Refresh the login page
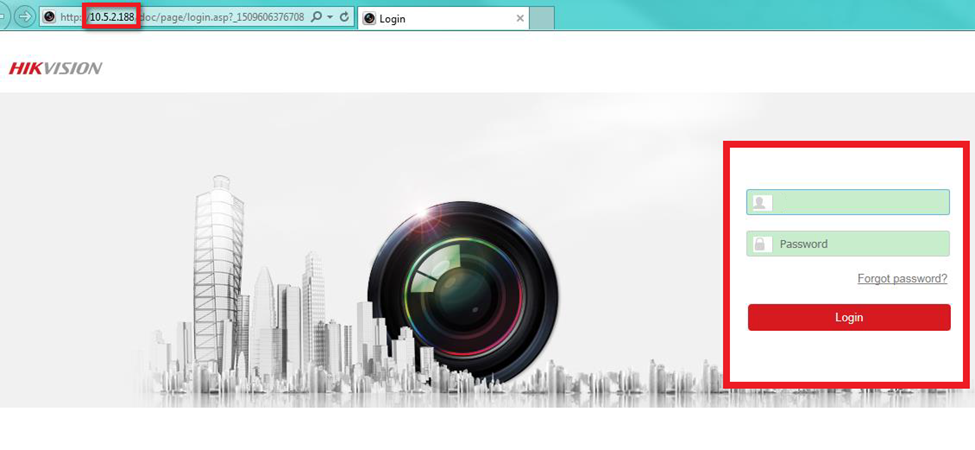Screen dimensions: 975x450 (345, 18)
